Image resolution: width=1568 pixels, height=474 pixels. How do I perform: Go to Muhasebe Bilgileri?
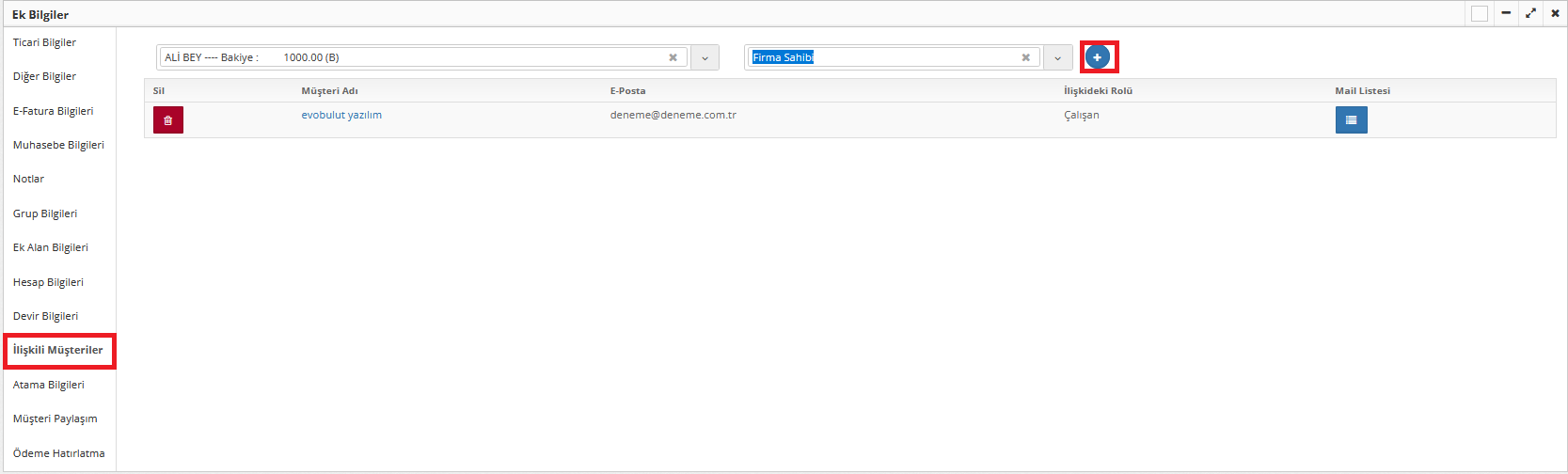(x=58, y=145)
